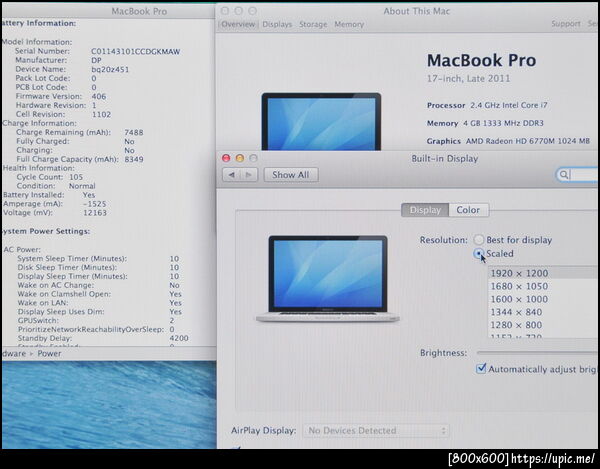The image size is (600, 469).
Task: Choose the 1600 × 1000 resolution
Action: (x=543, y=299)
